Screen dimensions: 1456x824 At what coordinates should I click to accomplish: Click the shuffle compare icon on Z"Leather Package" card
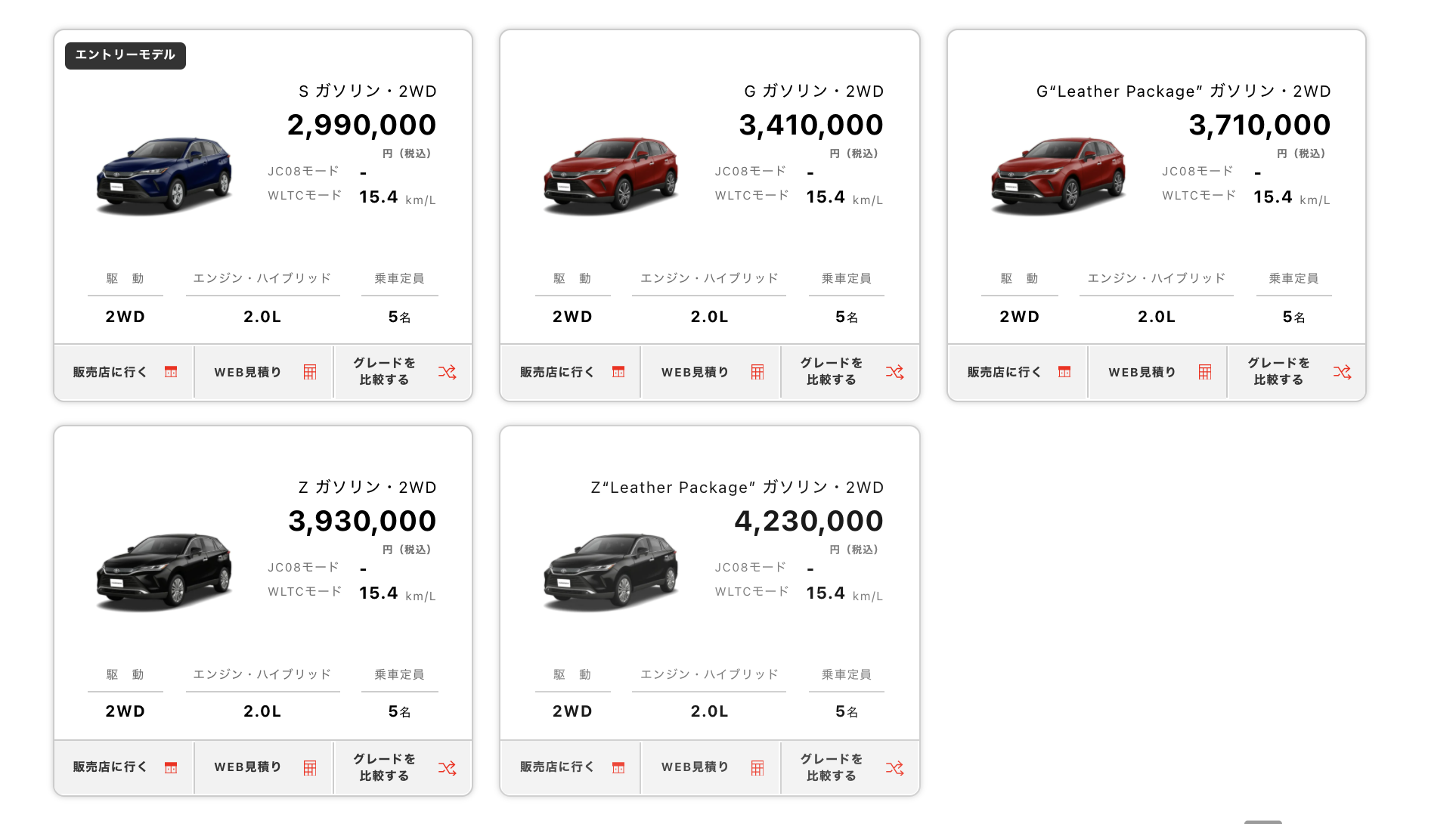click(x=894, y=767)
